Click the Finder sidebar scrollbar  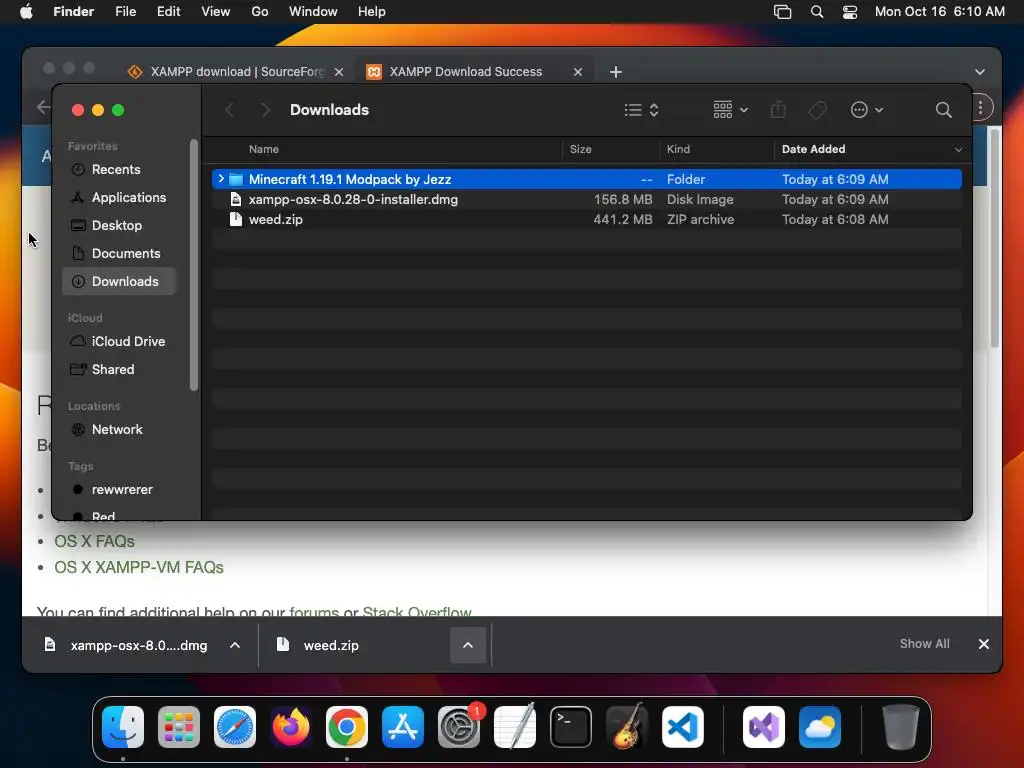click(193, 264)
